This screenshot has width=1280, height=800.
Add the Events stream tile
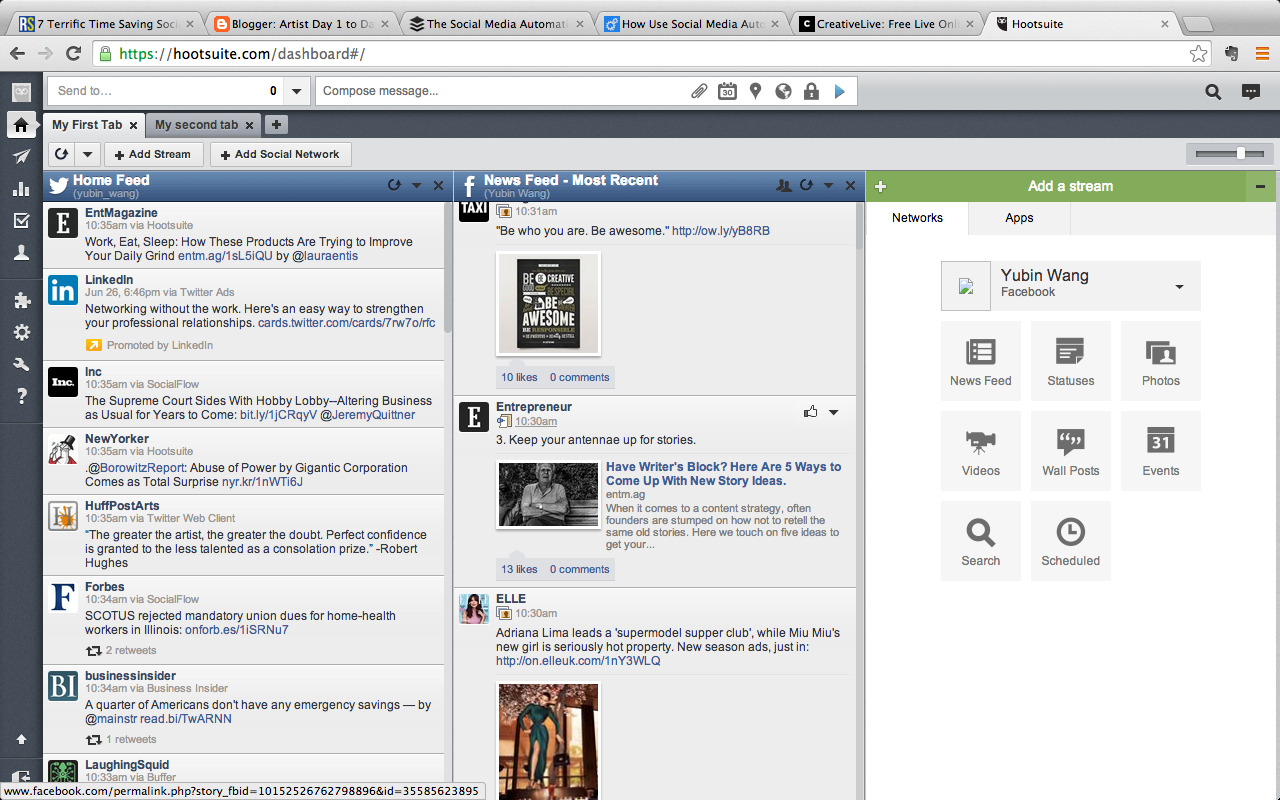pyautogui.click(x=1161, y=451)
